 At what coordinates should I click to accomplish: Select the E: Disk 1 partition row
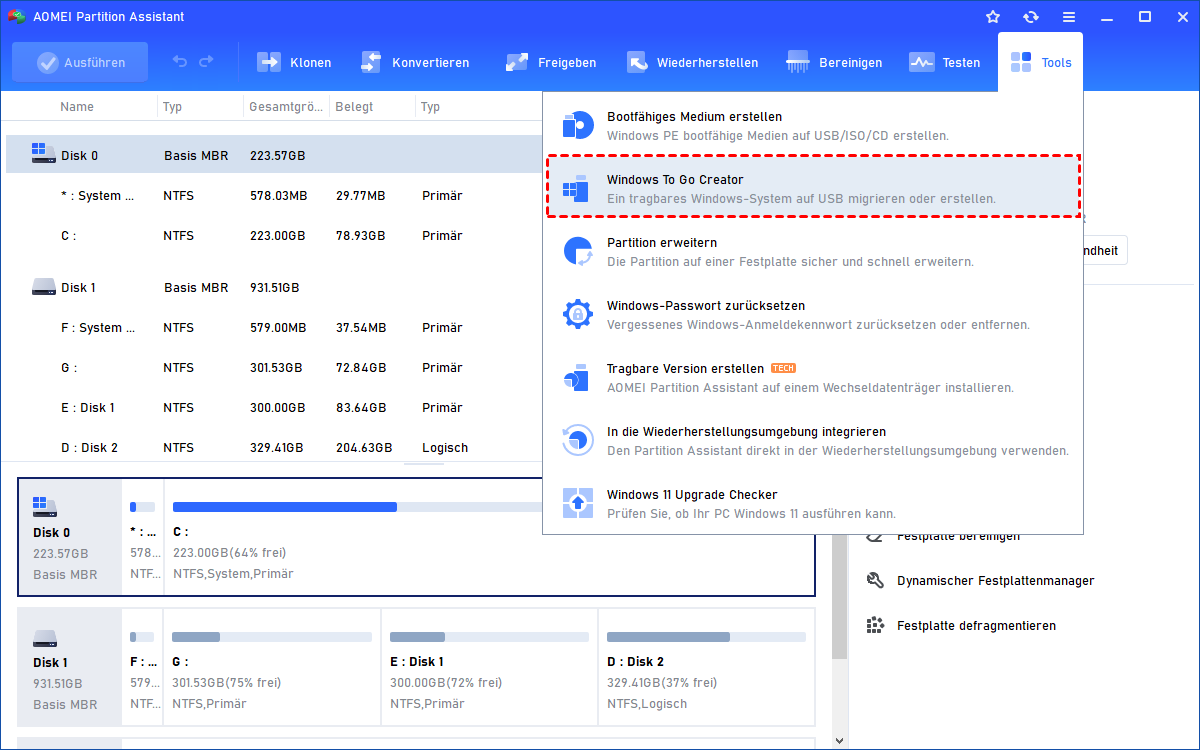click(275, 407)
